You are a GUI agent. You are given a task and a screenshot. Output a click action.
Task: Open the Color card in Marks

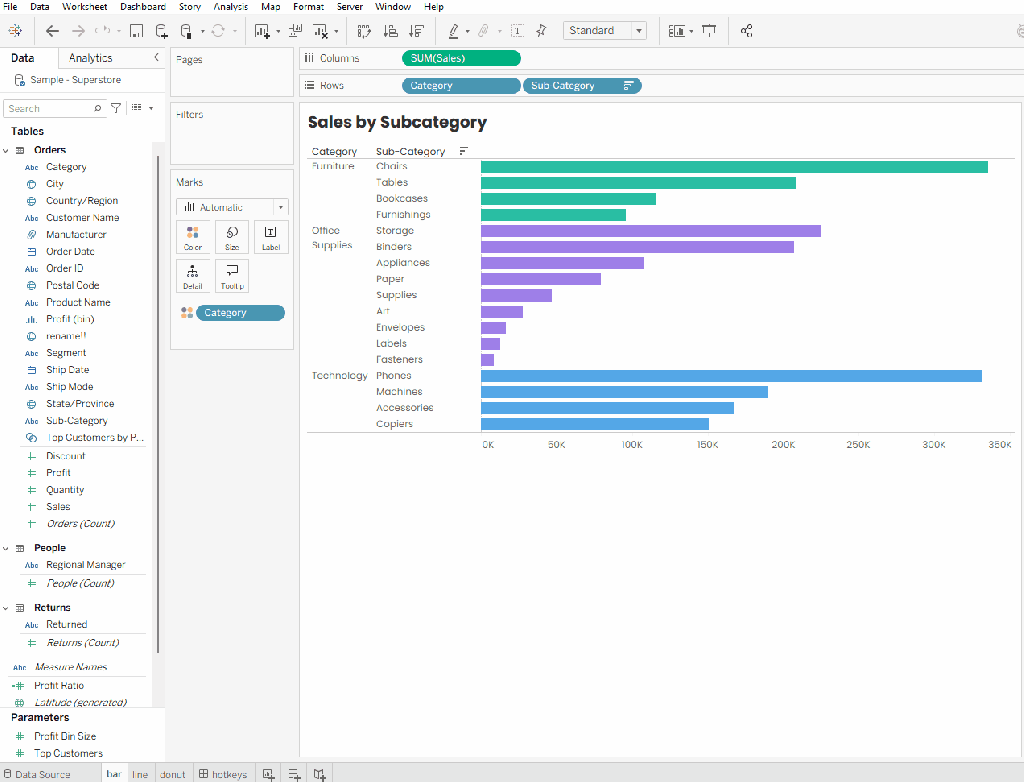[x=193, y=237]
